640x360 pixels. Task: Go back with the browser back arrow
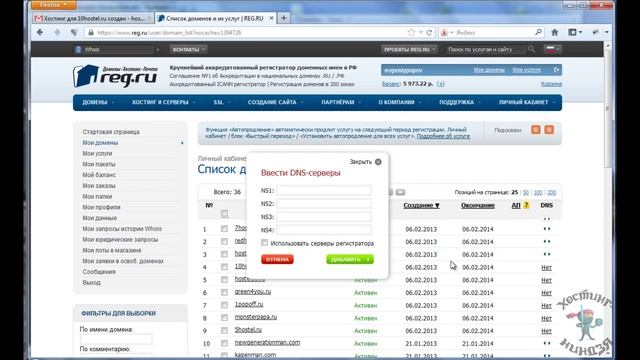40,32
